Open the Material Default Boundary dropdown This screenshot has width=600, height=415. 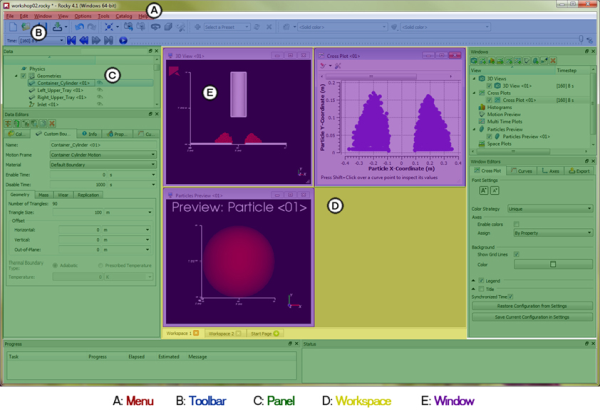(x=100, y=163)
